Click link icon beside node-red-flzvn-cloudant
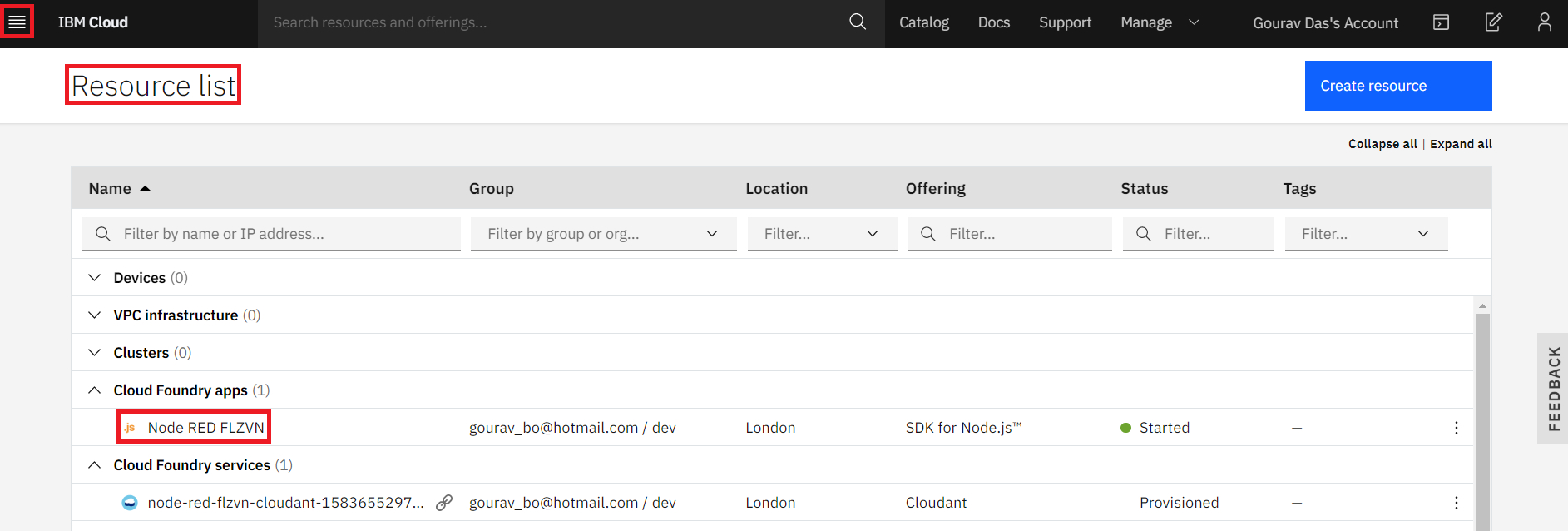The height and width of the screenshot is (531, 1568). pyautogui.click(x=444, y=503)
